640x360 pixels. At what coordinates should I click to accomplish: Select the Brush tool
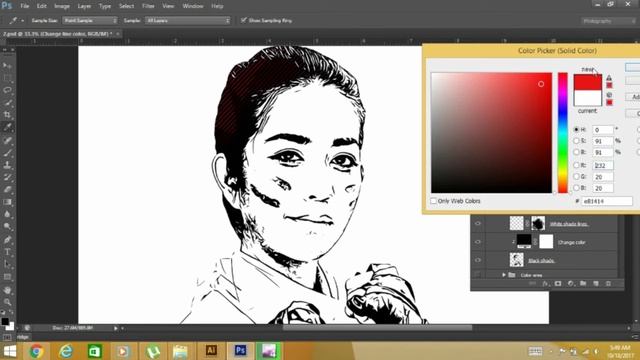pos(7,153)
